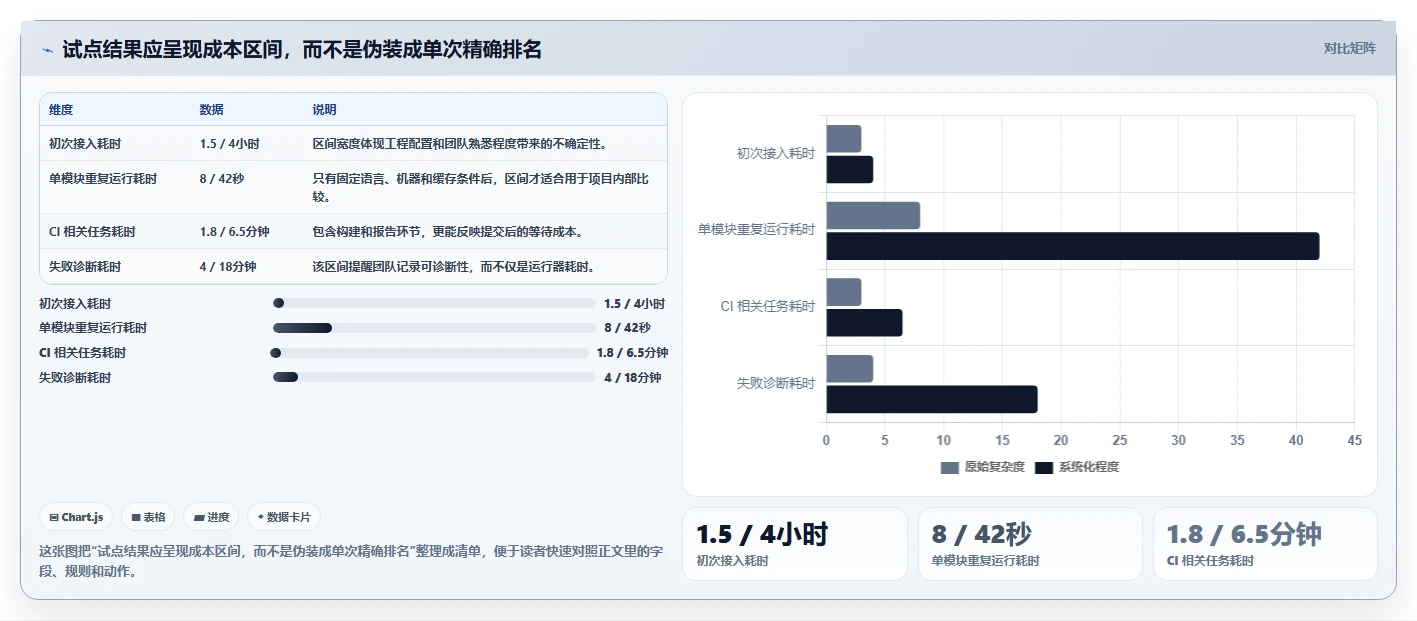This screenshot has height=621, width=1417.
Task: Select the 表格 chip
Action: pyautogui.click(x=148, y=517)
